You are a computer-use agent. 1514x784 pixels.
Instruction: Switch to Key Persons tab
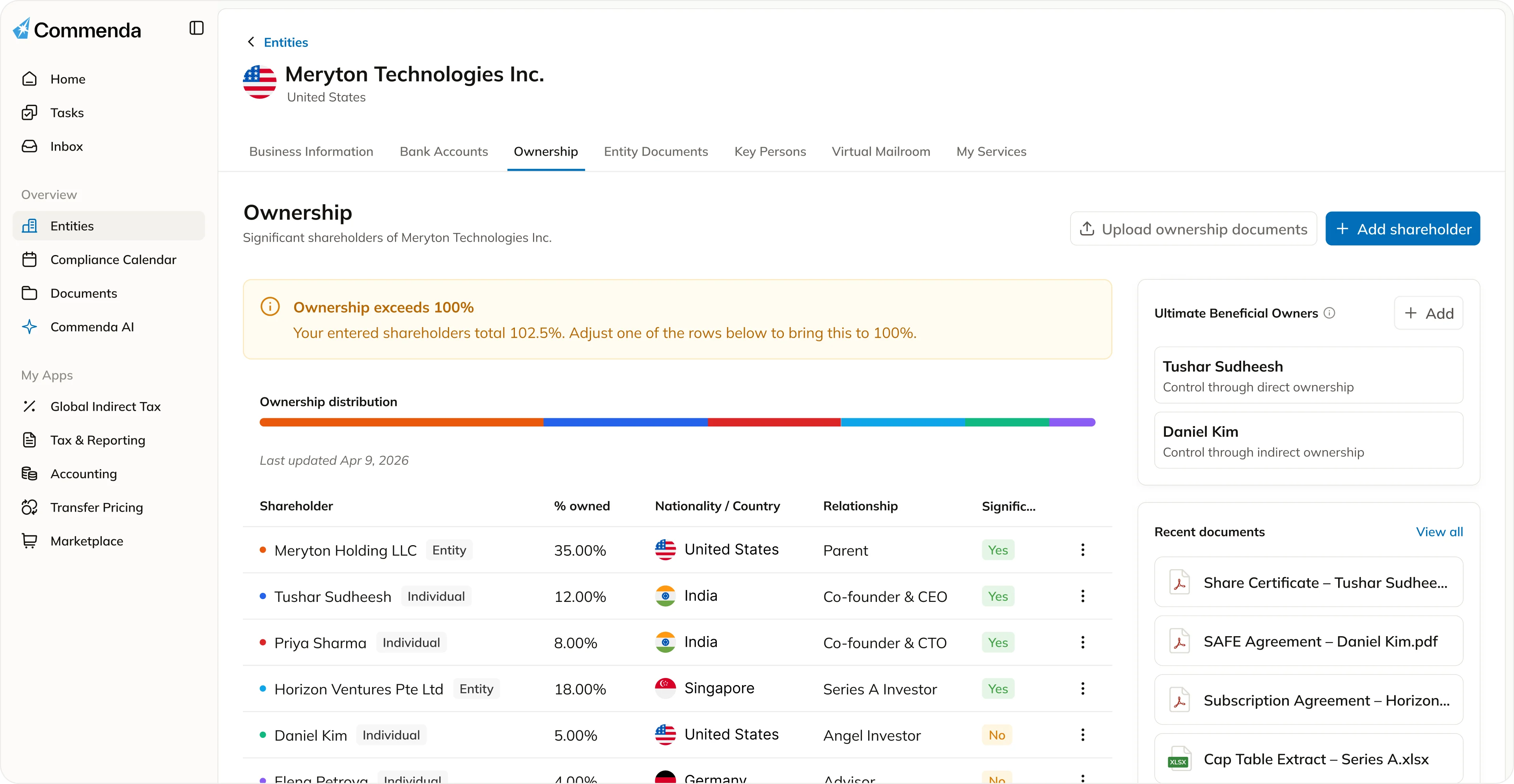tap(770, 152)
